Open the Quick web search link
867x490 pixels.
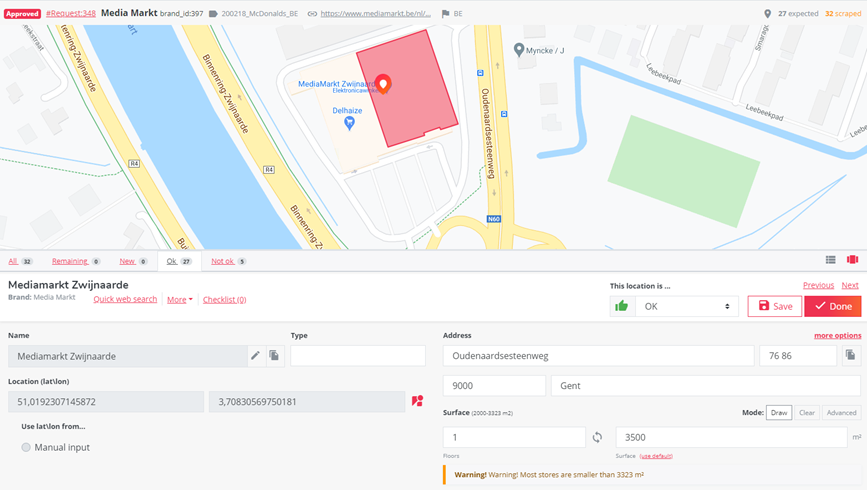pos(125,299)
